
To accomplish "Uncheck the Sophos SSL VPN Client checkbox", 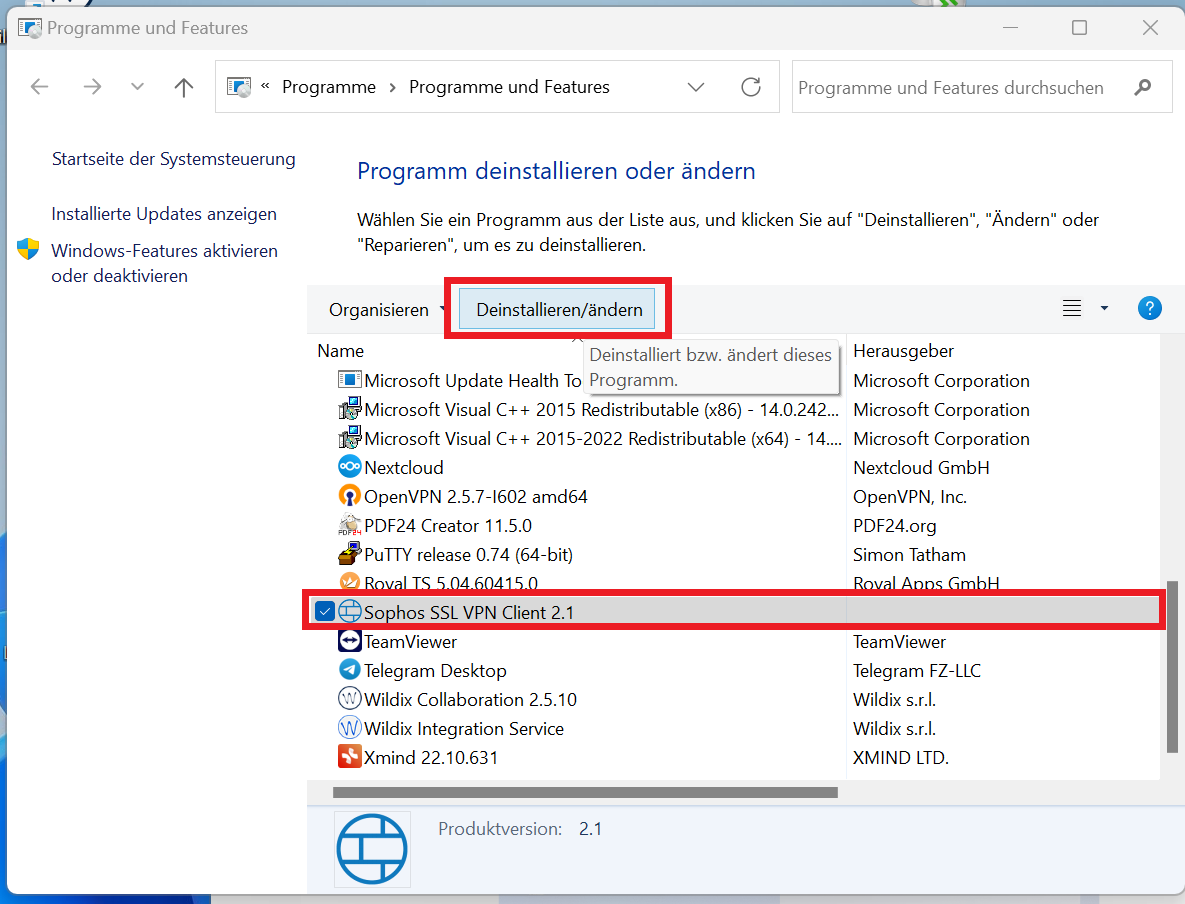I will [324, 611].
